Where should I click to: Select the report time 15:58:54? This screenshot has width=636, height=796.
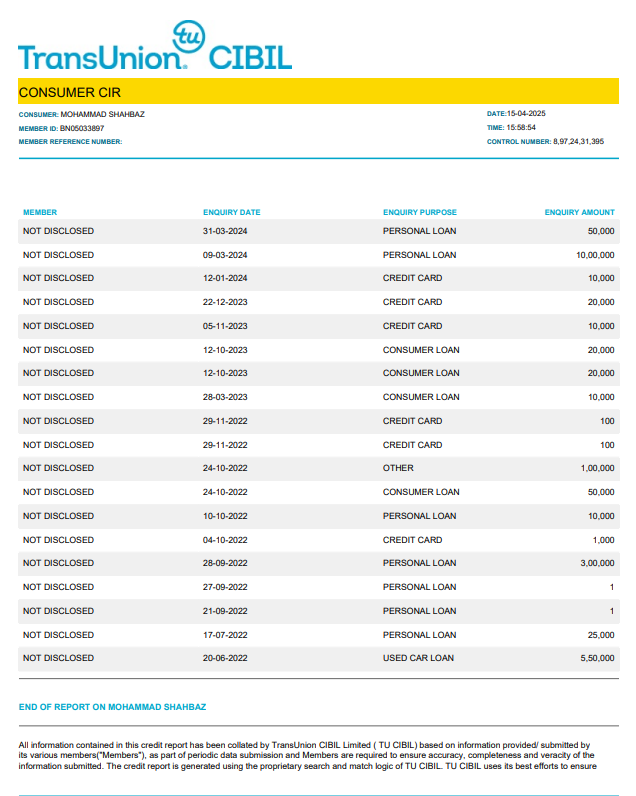pyautogui.click(x=521, y=127)
